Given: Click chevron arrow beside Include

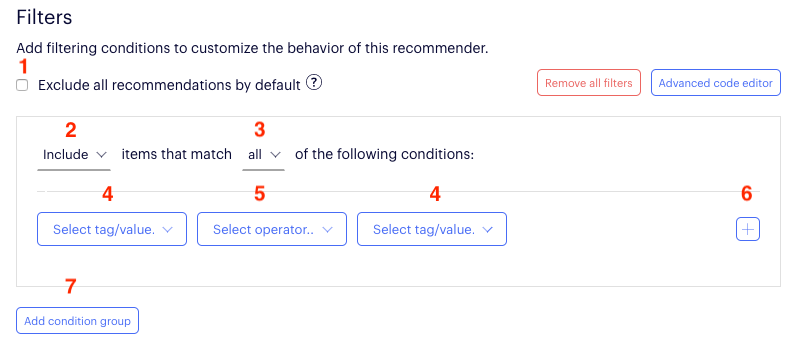Looking at the screenshot, I should point(102,154).
